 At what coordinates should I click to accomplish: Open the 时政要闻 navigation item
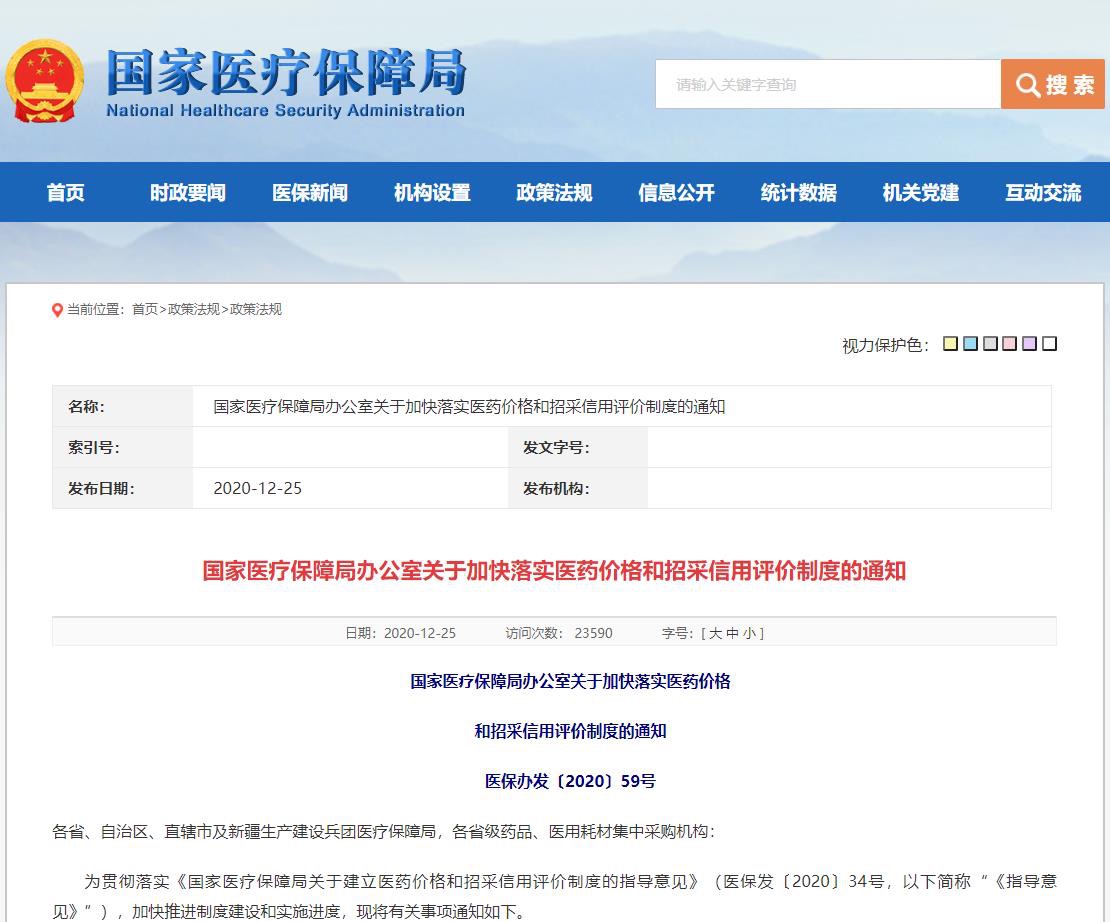tap(188, 192)
